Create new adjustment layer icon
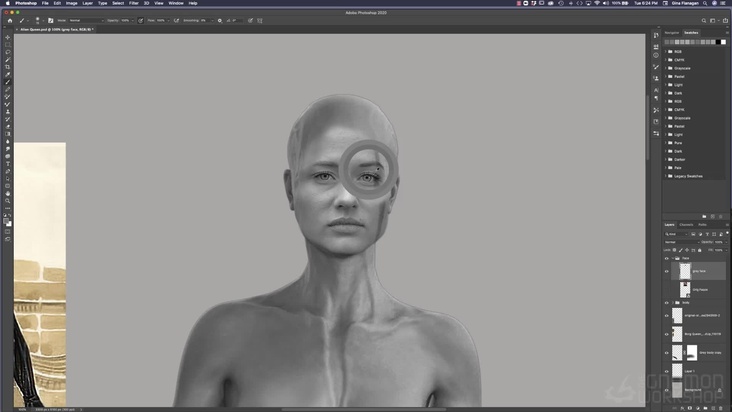Image resolution: width=732 pixels, height=412 pixels. [697, 408]
